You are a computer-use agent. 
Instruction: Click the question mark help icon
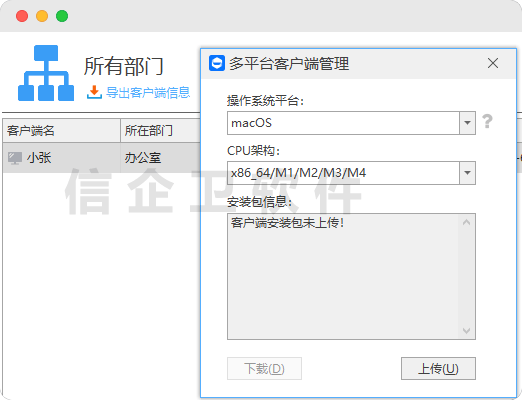[x=487, y=121]
